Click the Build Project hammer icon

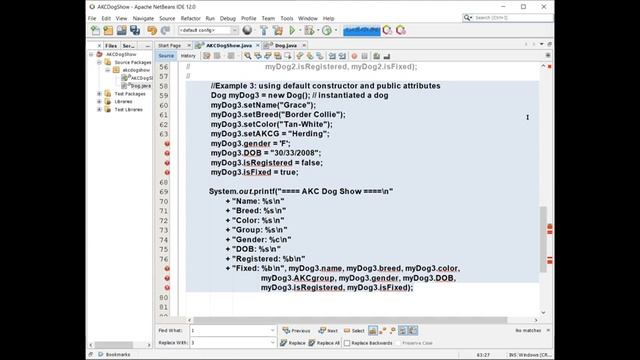click(264, 30)
